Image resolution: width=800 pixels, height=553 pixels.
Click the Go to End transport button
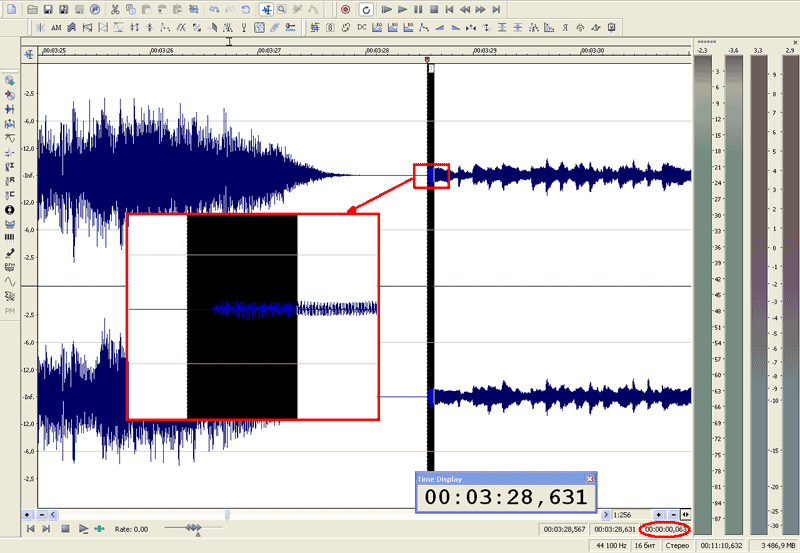(x=497, y=8)
